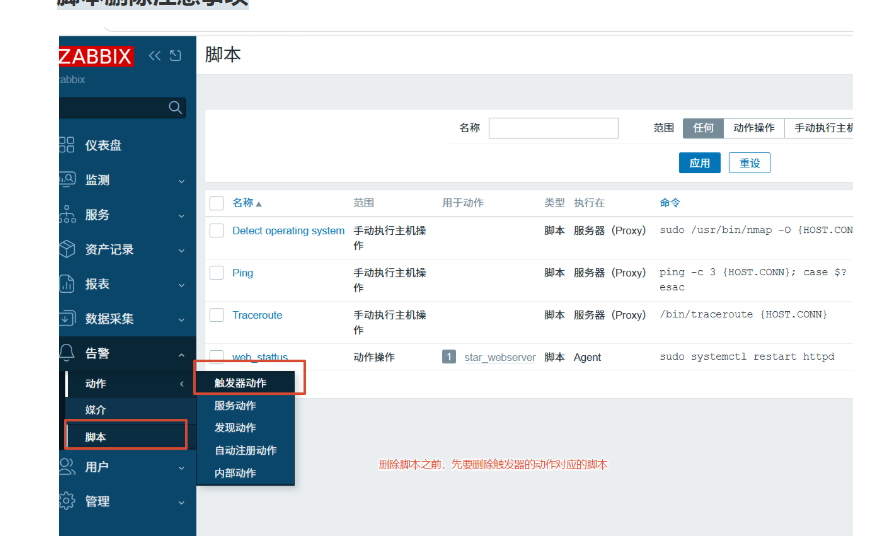The height and width of the screenshot is (536, 889).
Task: Select the 动作操作 scope option
Action: point(753,128)
